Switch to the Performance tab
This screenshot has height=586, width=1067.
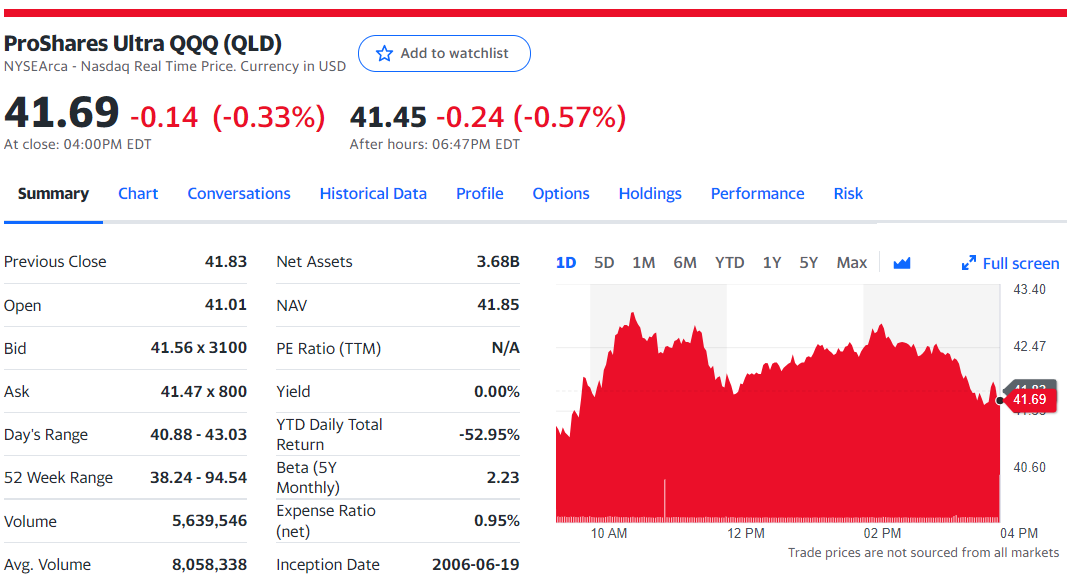pos(757,193)
